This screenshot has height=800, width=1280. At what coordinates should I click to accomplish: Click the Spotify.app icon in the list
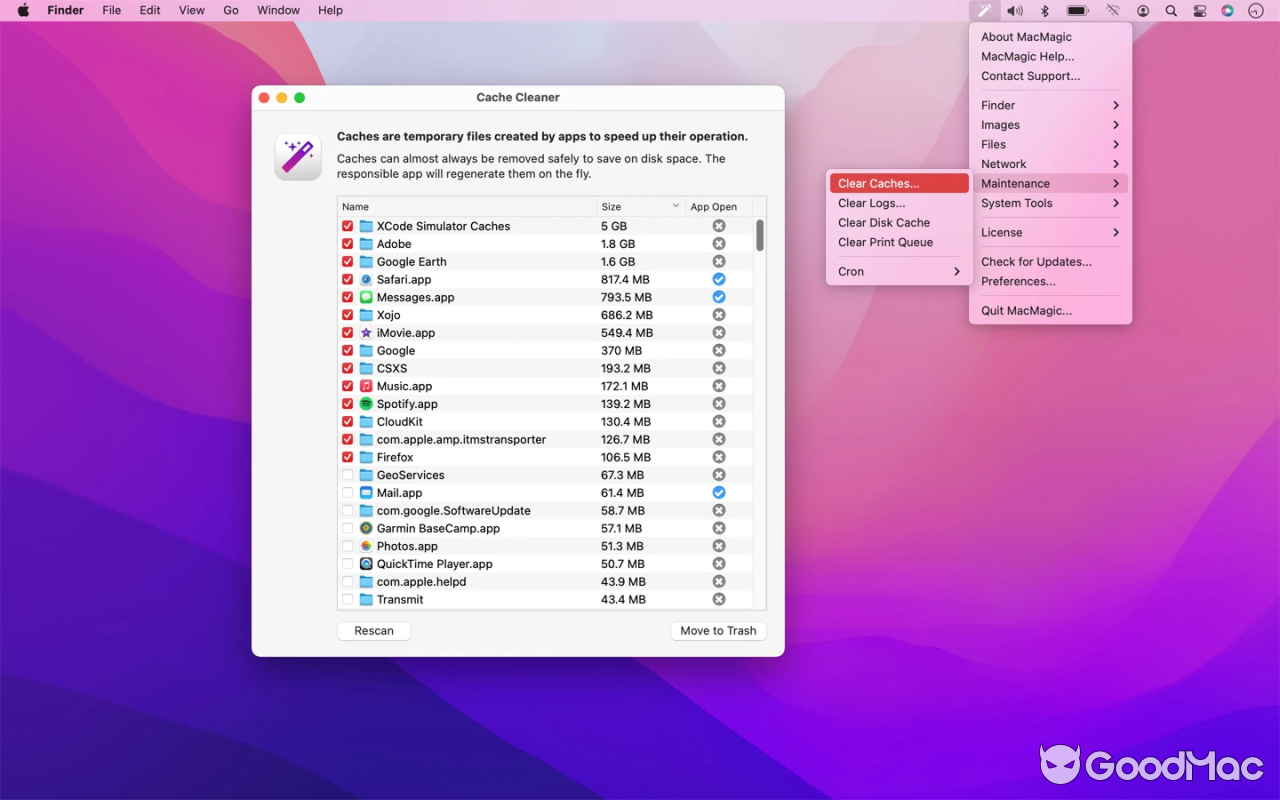coord(364,404)
